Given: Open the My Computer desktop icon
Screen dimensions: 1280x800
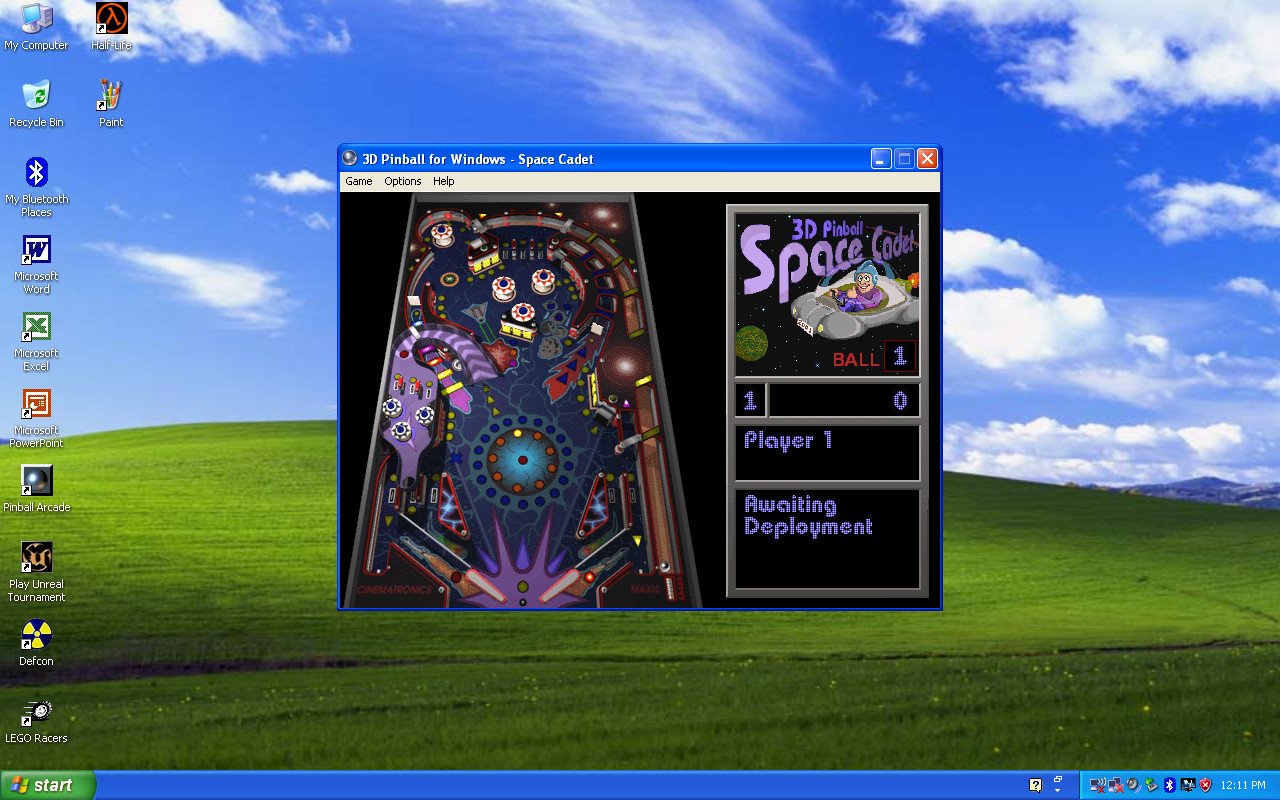Looking at the screenshot, I should click(36, 27).
